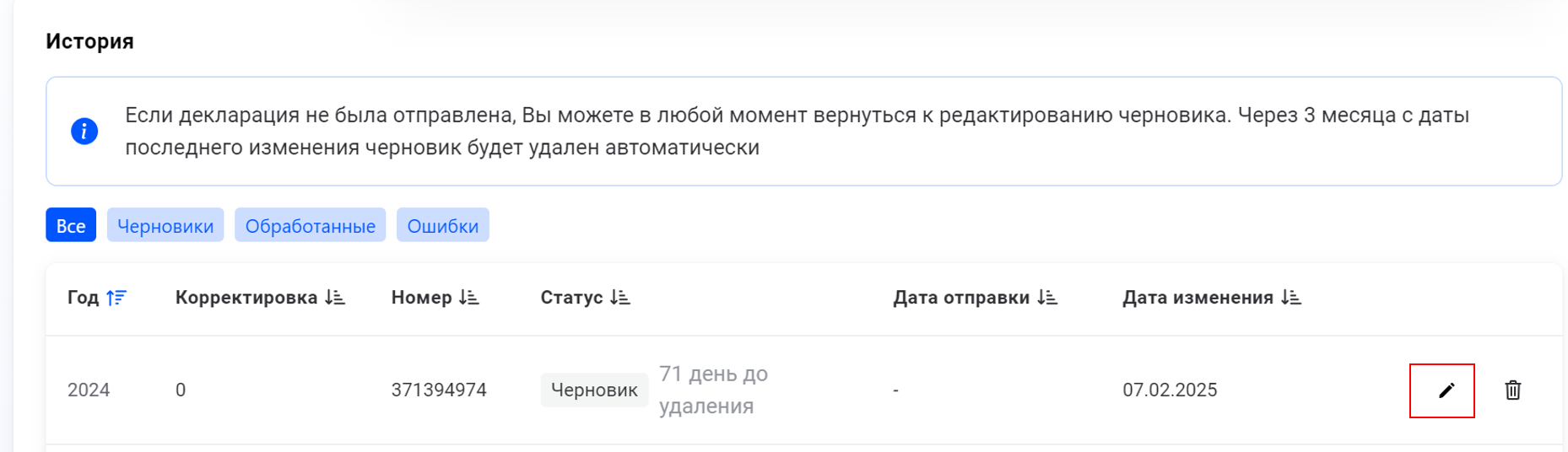The height and width of the screenshot is (452, 1568).
Task: Click sort icon next to Корректировка
Action: (335, 298)
